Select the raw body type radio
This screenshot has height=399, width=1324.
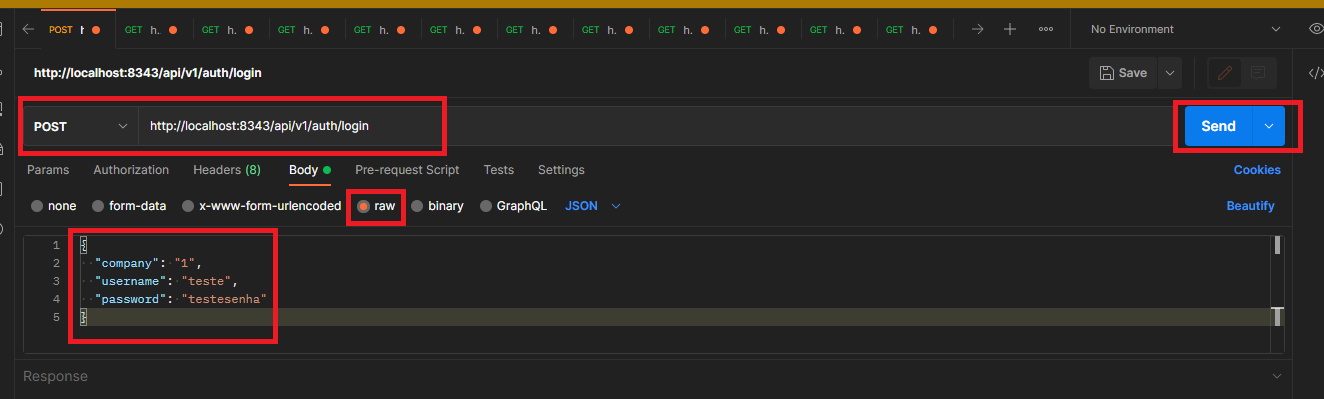[364, 206]
